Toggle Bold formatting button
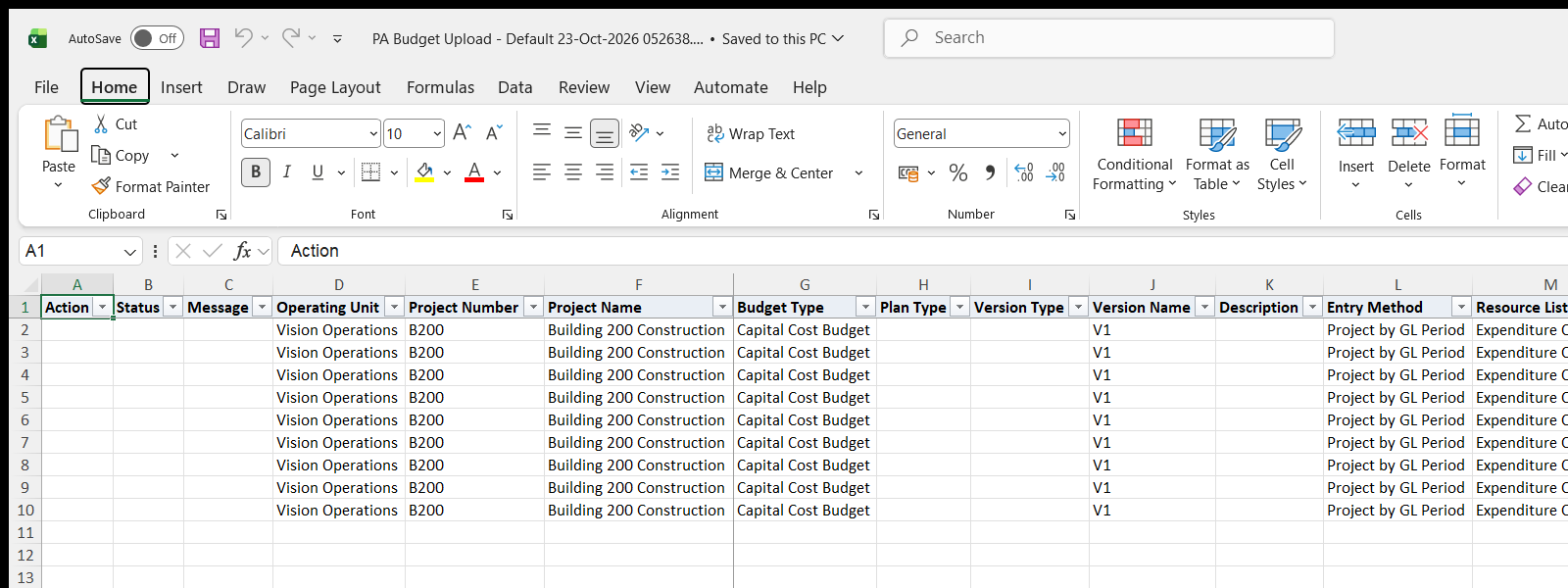 tap(256, 172)
